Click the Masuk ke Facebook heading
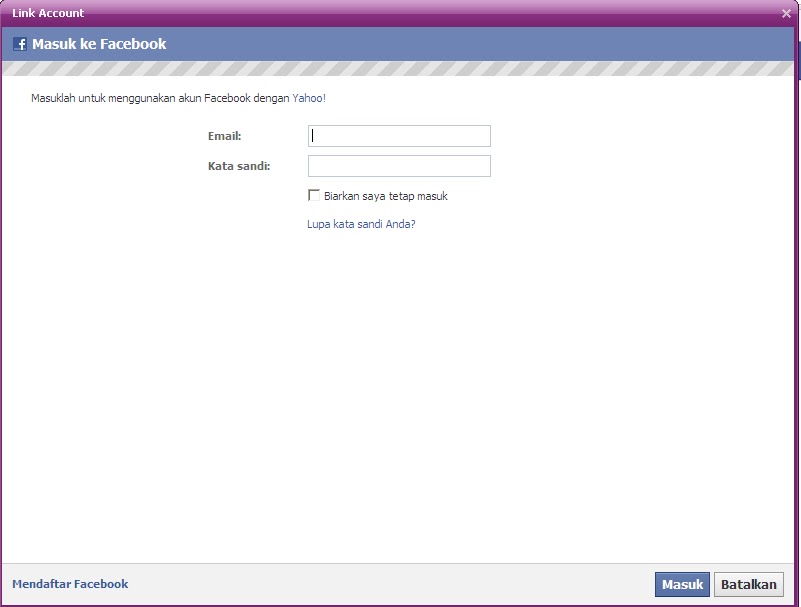The width and height of the screenshot is (801, 607). pyautogui.click(x=99, y=44)
